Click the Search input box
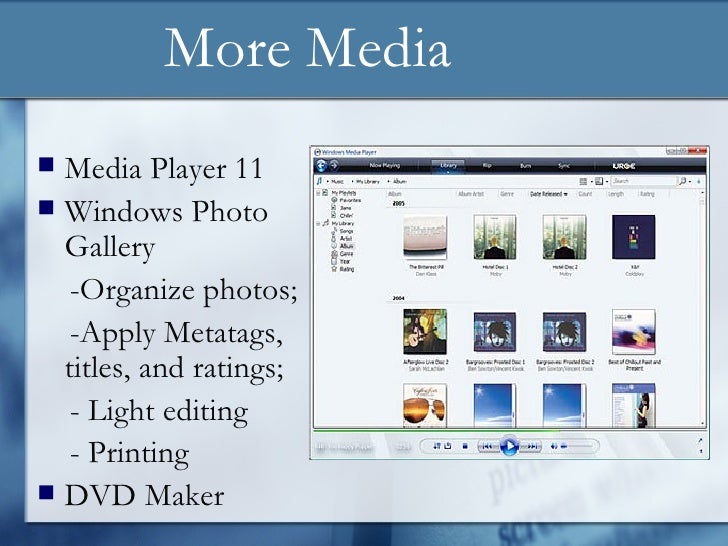728x546 pixels. click(643, 181)
